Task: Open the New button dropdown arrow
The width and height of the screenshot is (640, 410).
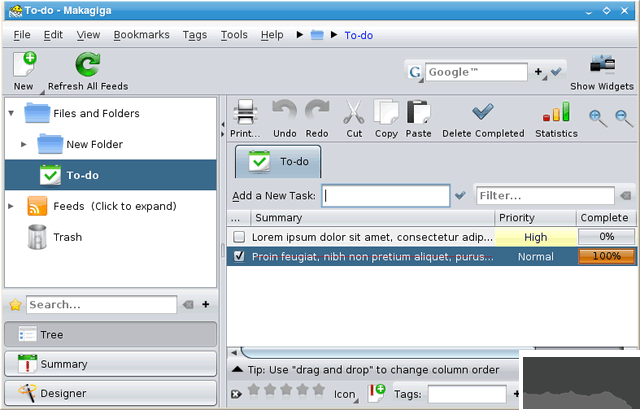Action: click(x=42, y=92)
